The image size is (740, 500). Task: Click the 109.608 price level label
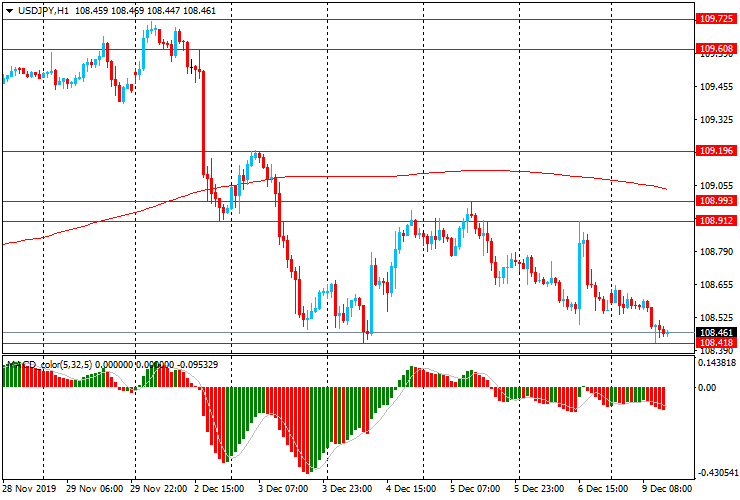click(716, 49)
